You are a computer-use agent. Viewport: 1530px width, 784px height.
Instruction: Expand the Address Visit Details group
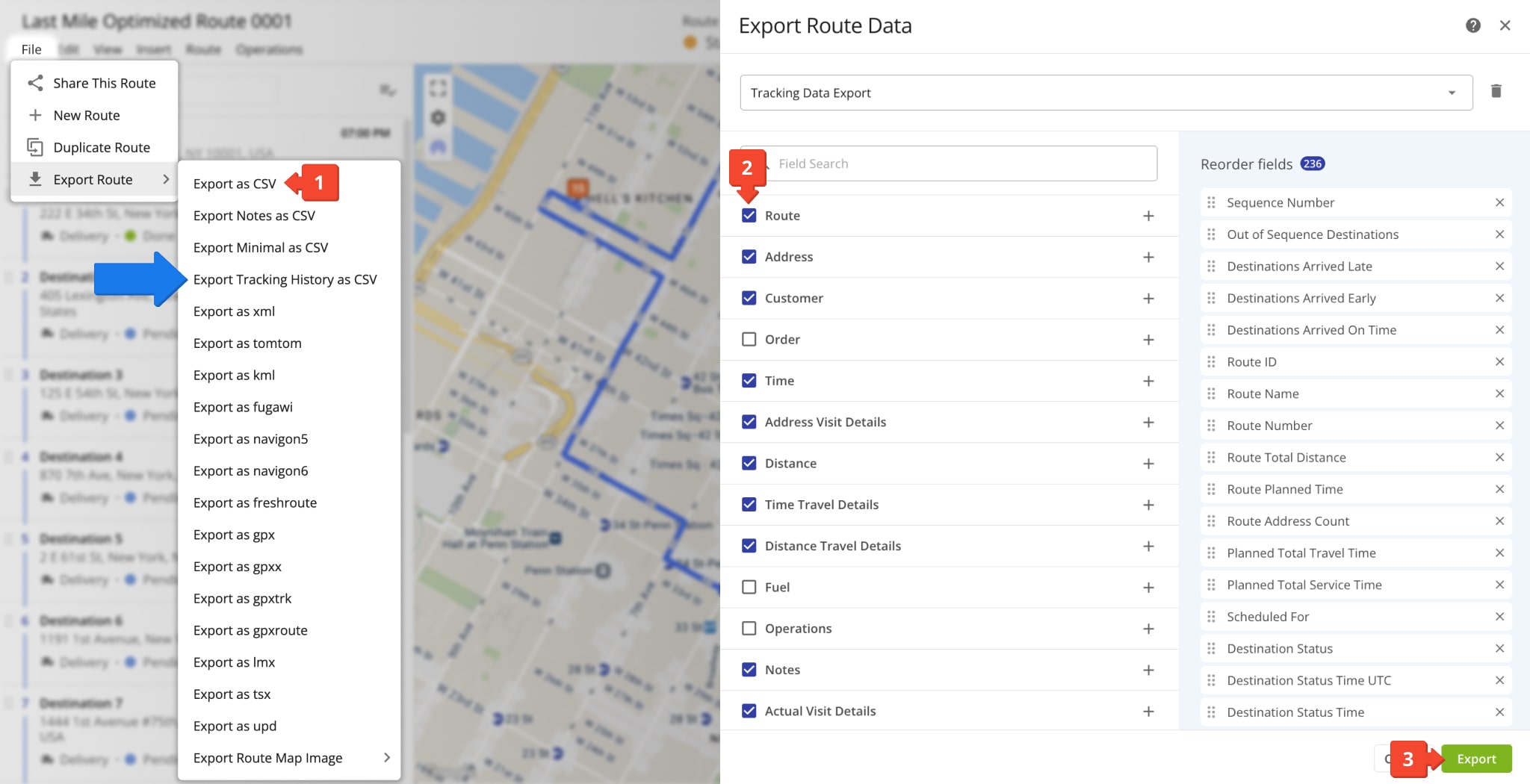(x=1148, y=423)
